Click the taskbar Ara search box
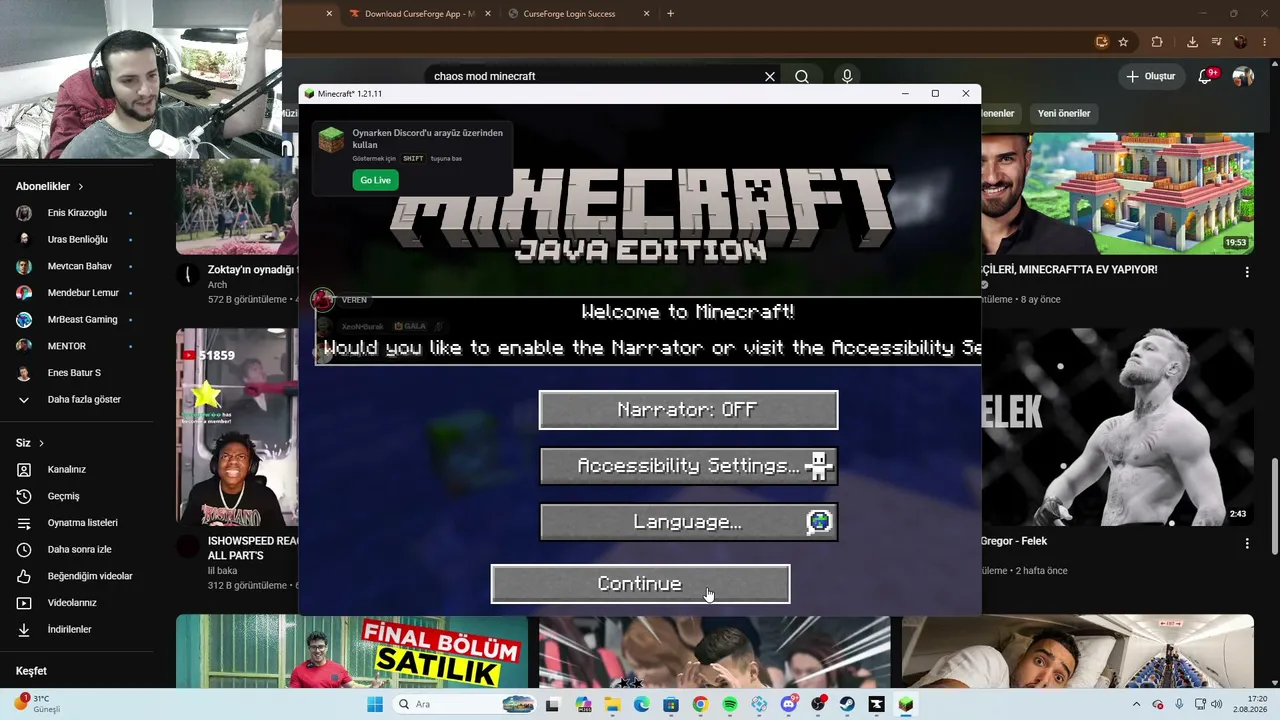Viewport: 1280px width, 720px height. pos(465,705)
